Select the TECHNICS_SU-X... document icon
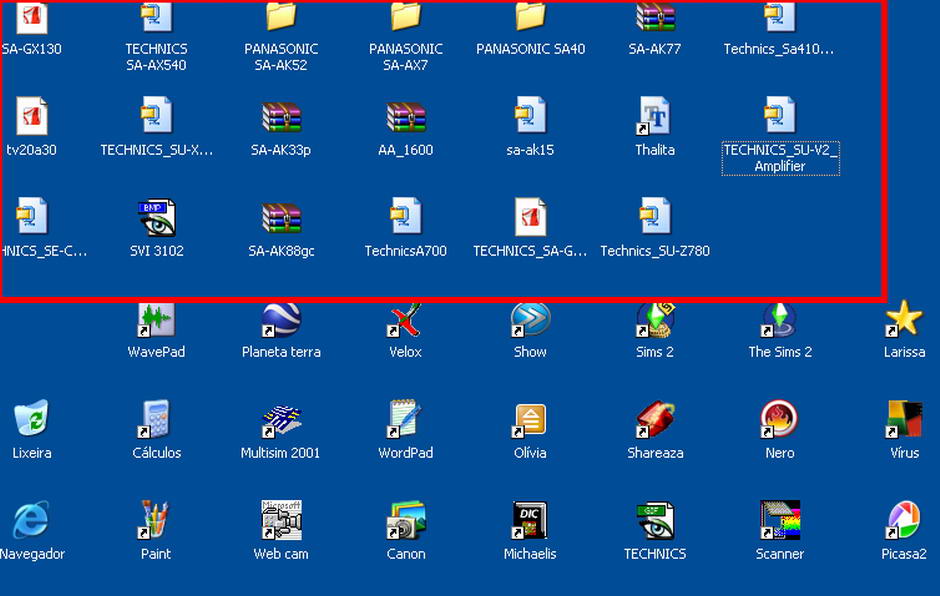The width and height of the screenshot is (940, 596). [x=156, y=115]
